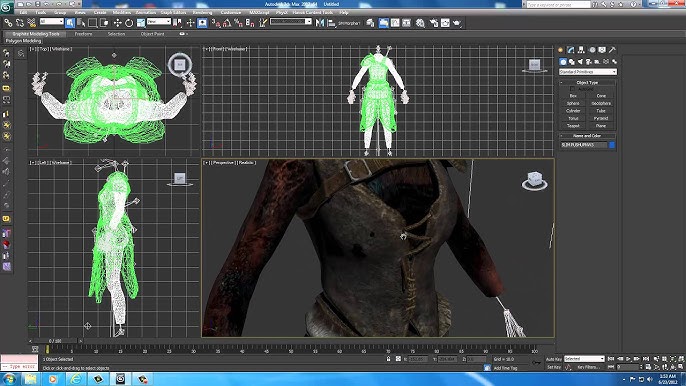Toggle the Auto Key button
Screen dimensions: 686x386
554,359
